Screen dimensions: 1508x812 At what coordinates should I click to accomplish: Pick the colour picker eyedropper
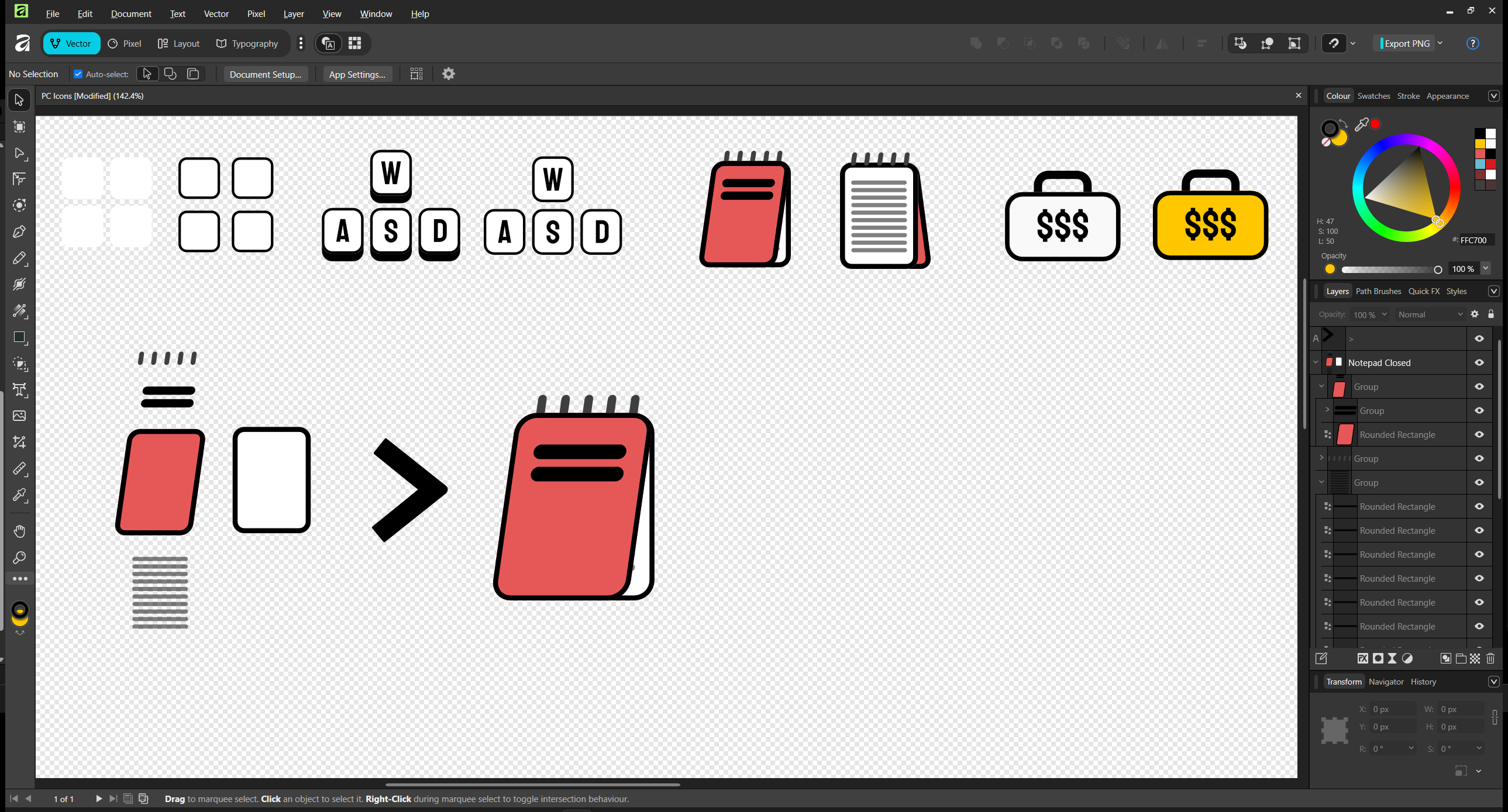pos(1361,125)
